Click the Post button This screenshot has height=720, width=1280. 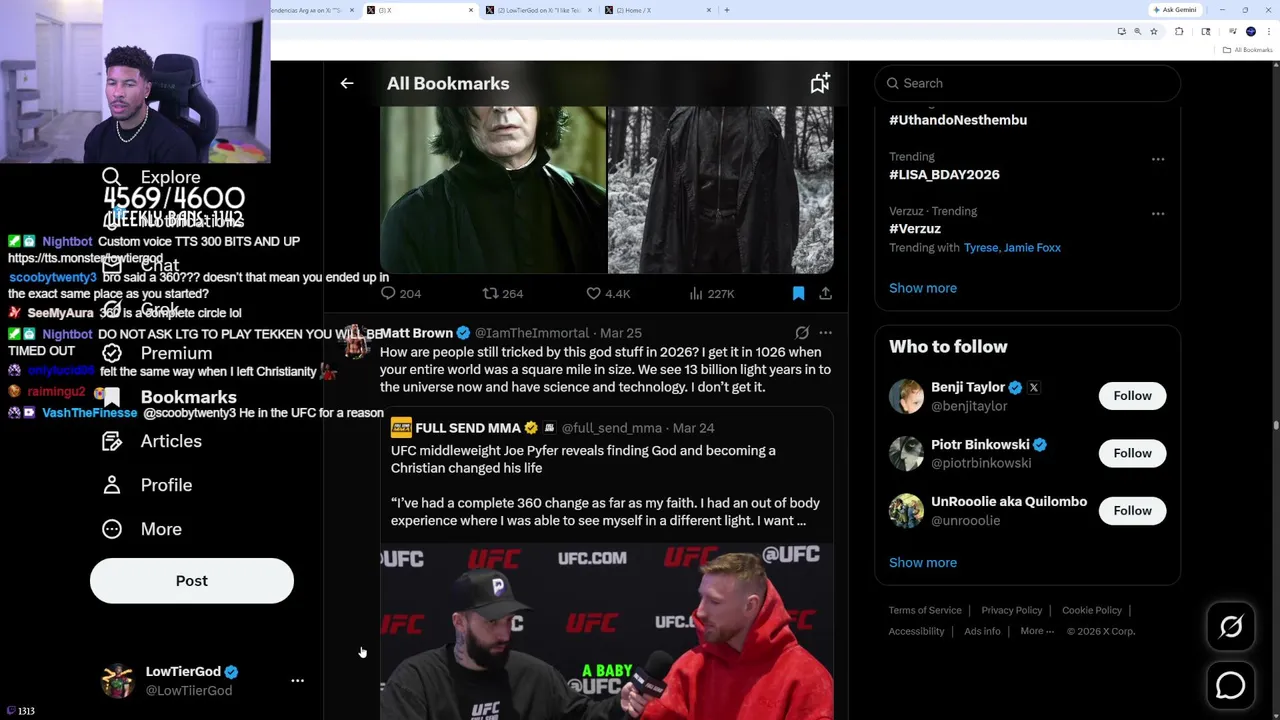[192, 581]
